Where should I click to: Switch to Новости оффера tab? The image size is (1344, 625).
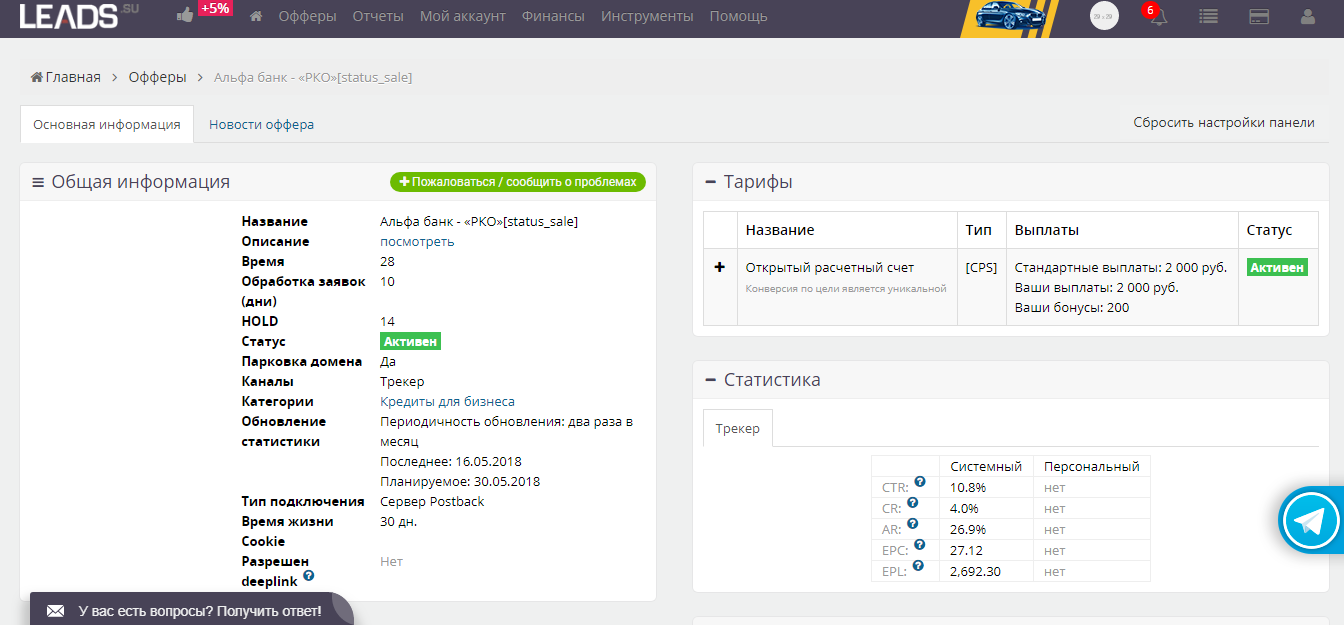(x=261, y=125)
